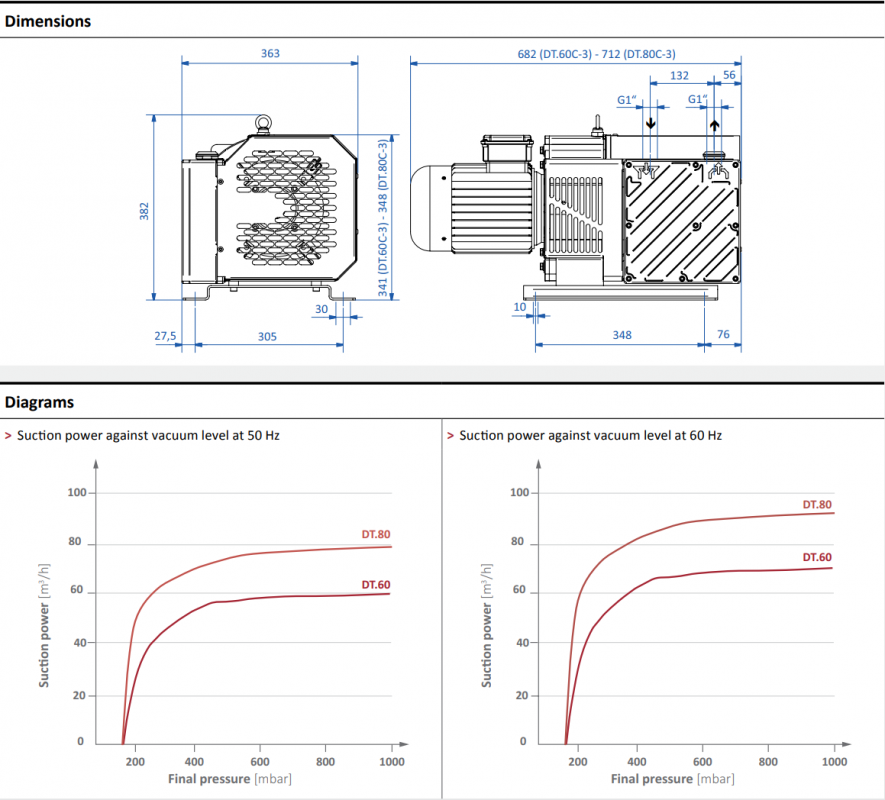Click the 382 height dimension label
The height and width of the screenshot is (800, 885).
[144, 211]
